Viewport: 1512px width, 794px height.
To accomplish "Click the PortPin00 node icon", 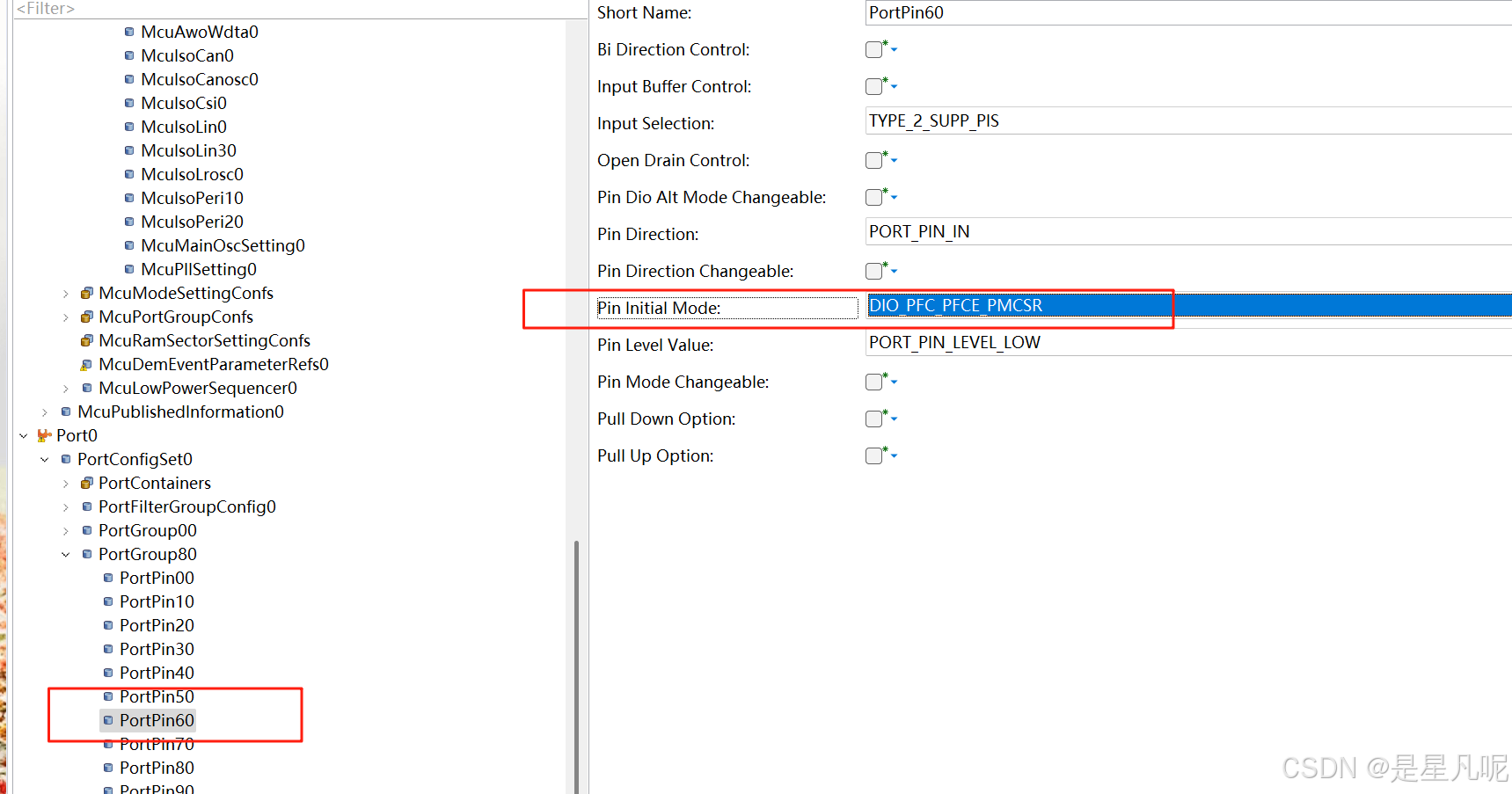I will coord(108,578).
